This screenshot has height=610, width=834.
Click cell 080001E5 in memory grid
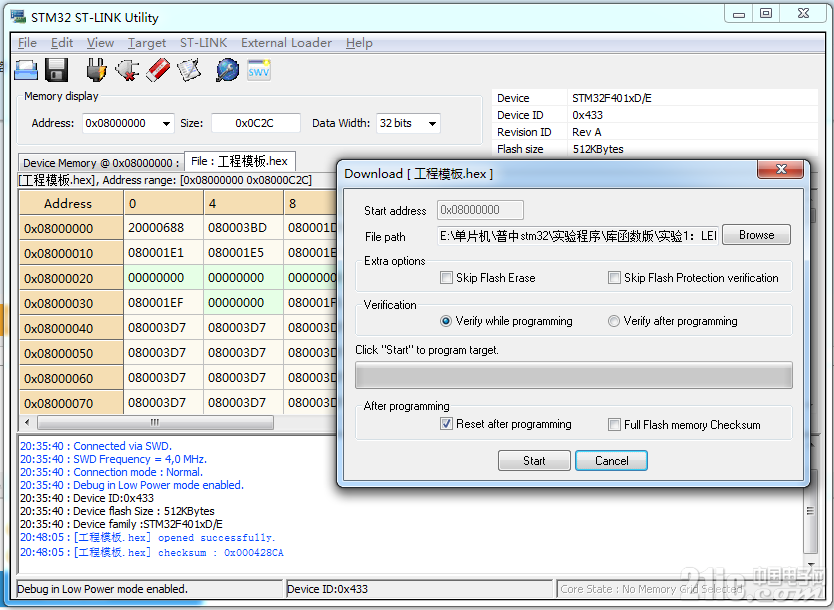click(243, 253)
